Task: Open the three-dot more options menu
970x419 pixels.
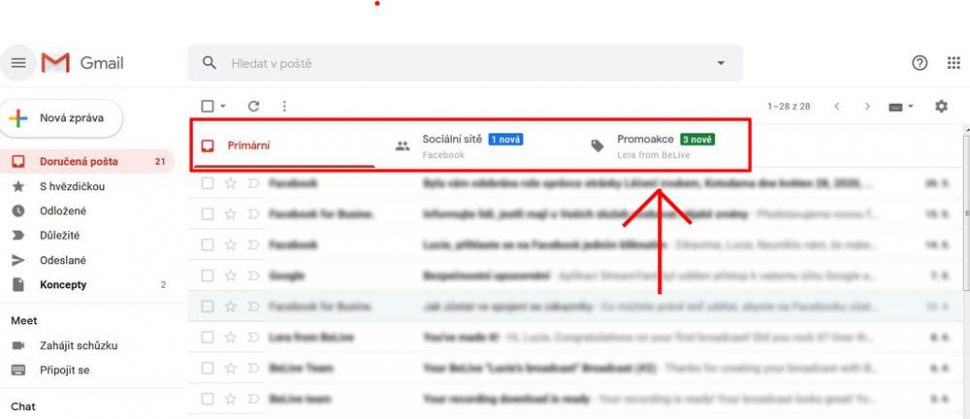Action: (x=285, y=106)
